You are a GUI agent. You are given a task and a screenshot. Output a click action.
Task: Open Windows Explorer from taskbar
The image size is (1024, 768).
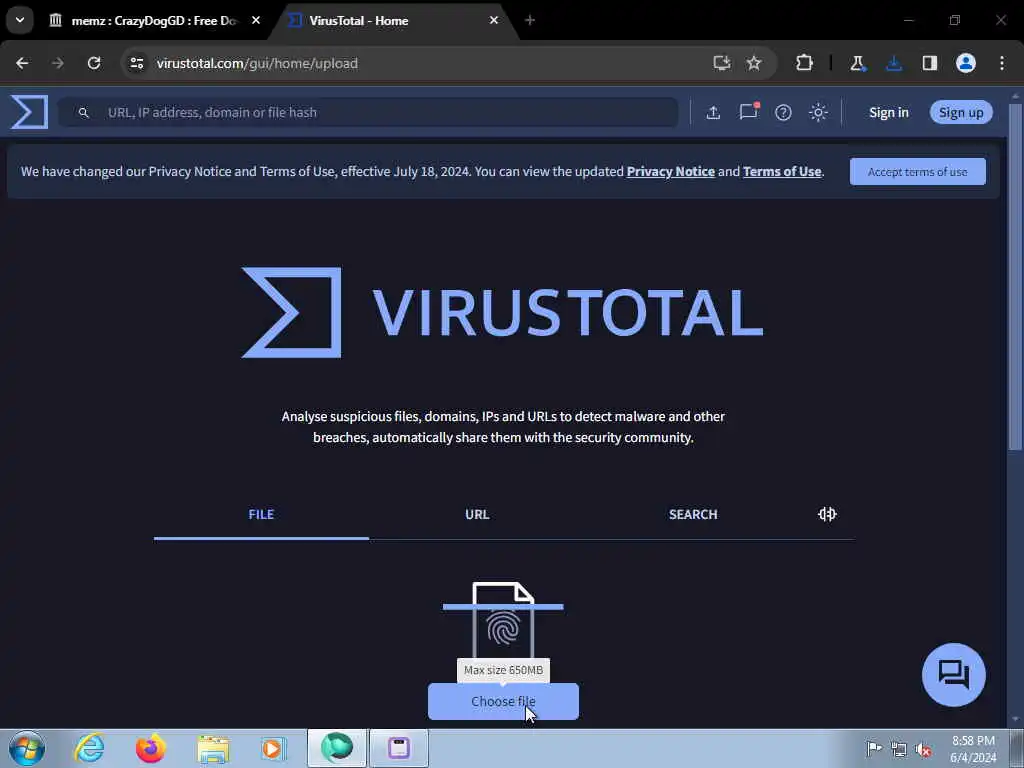pyautogui.click(x=213, y=748)
